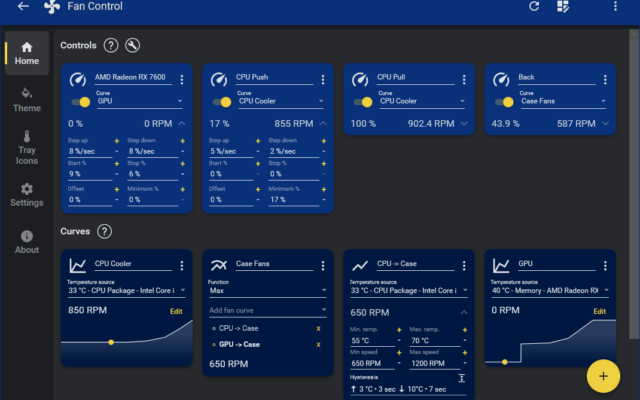
Task: Open Case Fans Function dropdown
Action: coord(268,291)
